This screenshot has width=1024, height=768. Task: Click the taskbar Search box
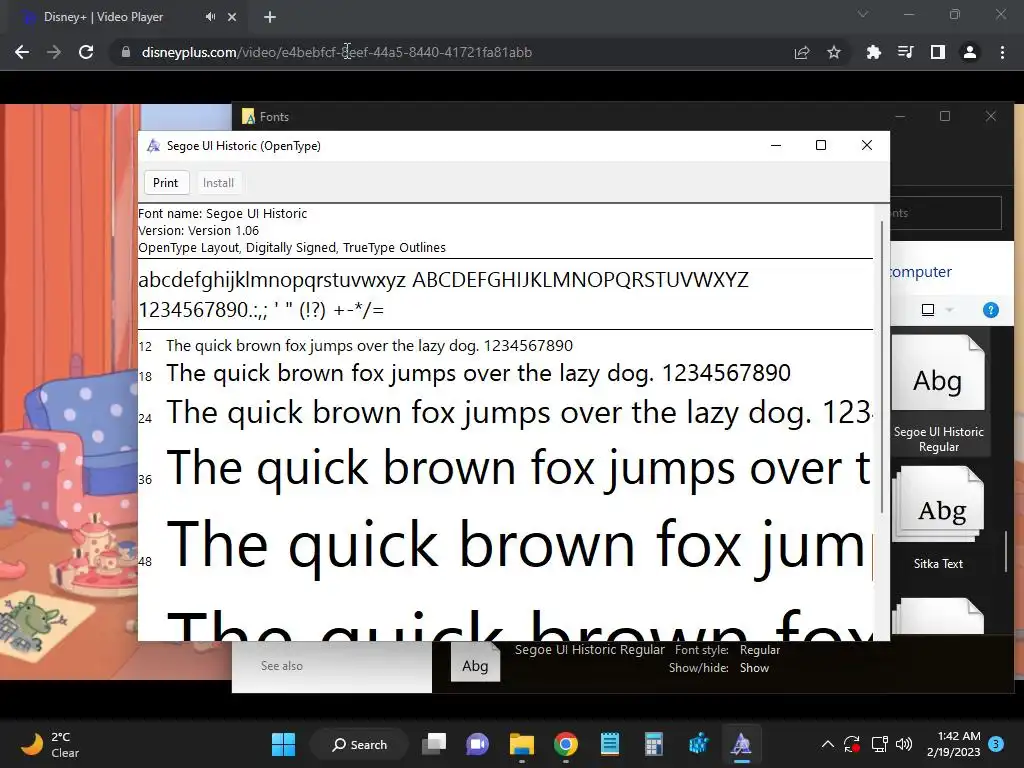360,744
